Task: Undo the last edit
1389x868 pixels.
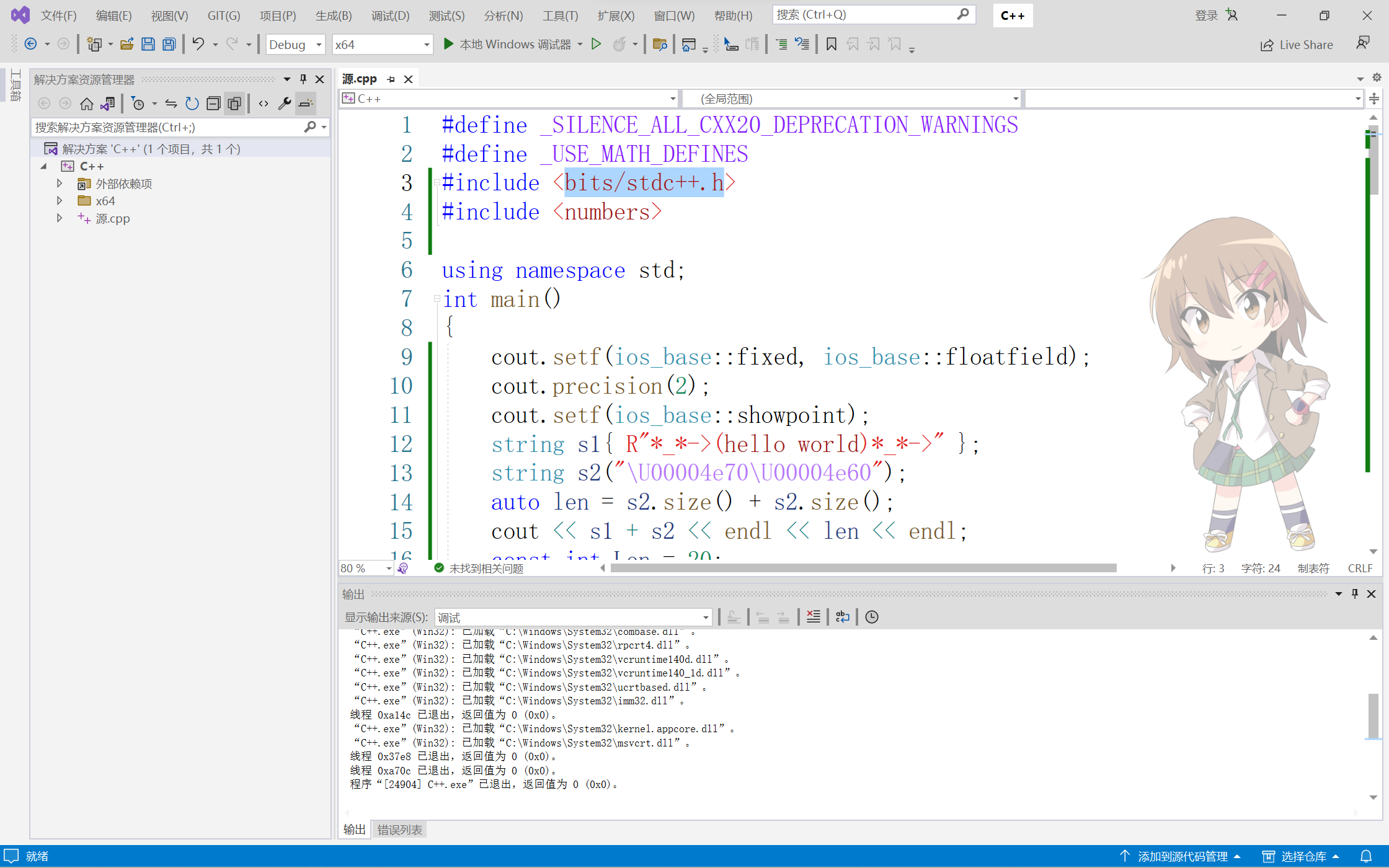Action: click(x=198, y=44)
